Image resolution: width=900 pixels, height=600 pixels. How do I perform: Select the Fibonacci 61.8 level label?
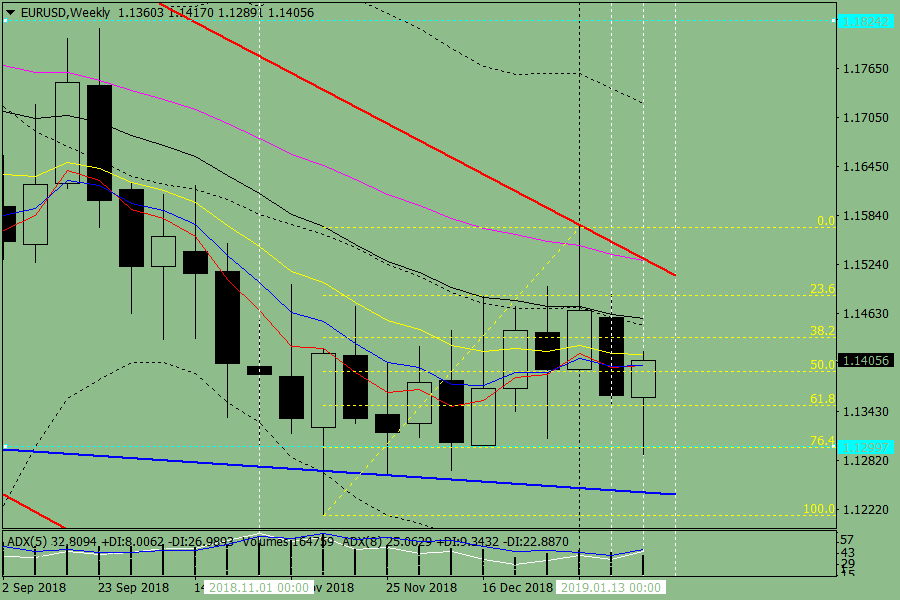click(x=823, y=398)
